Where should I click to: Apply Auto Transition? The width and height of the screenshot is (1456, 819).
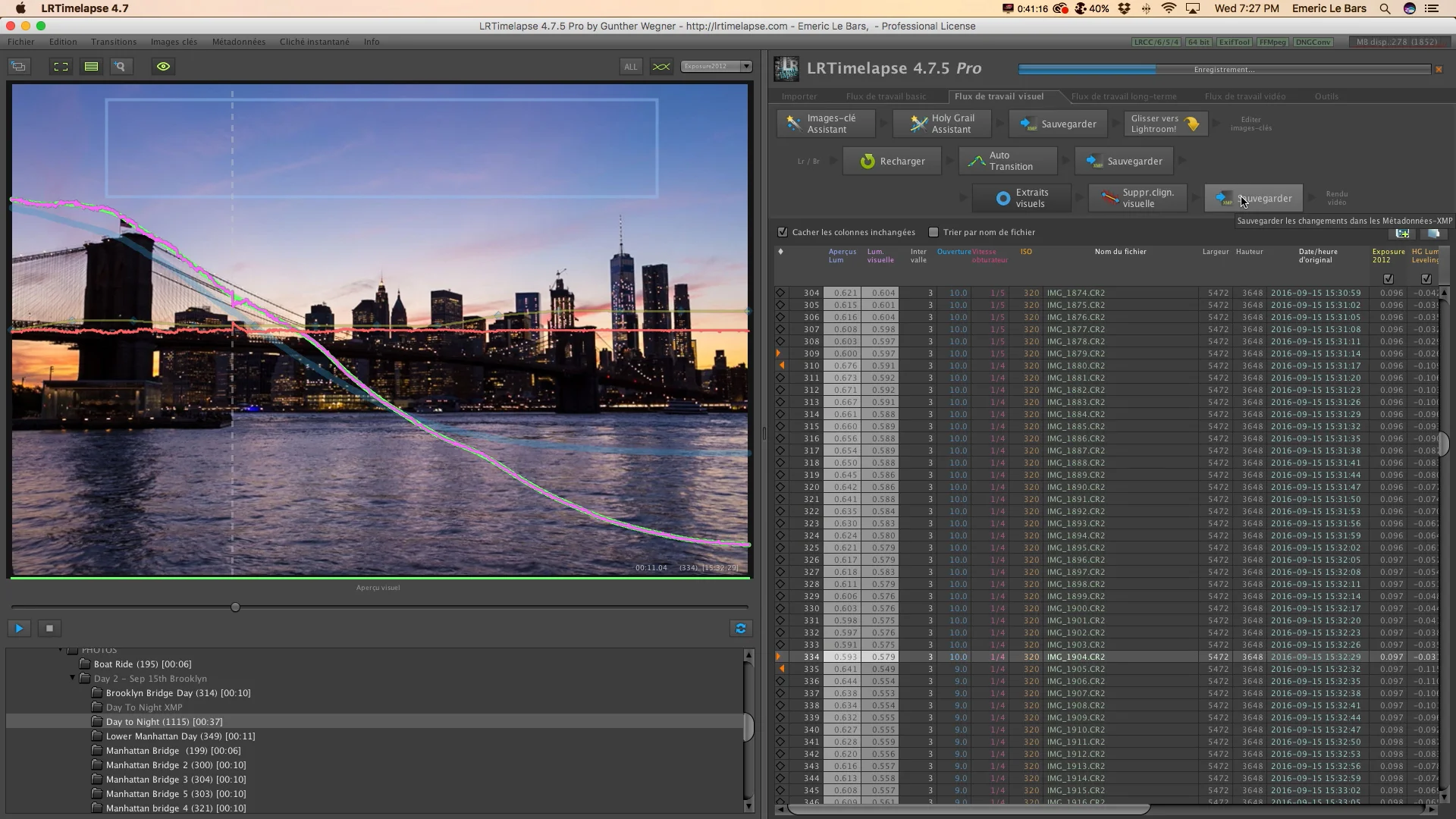click(x=1008, y=161)
